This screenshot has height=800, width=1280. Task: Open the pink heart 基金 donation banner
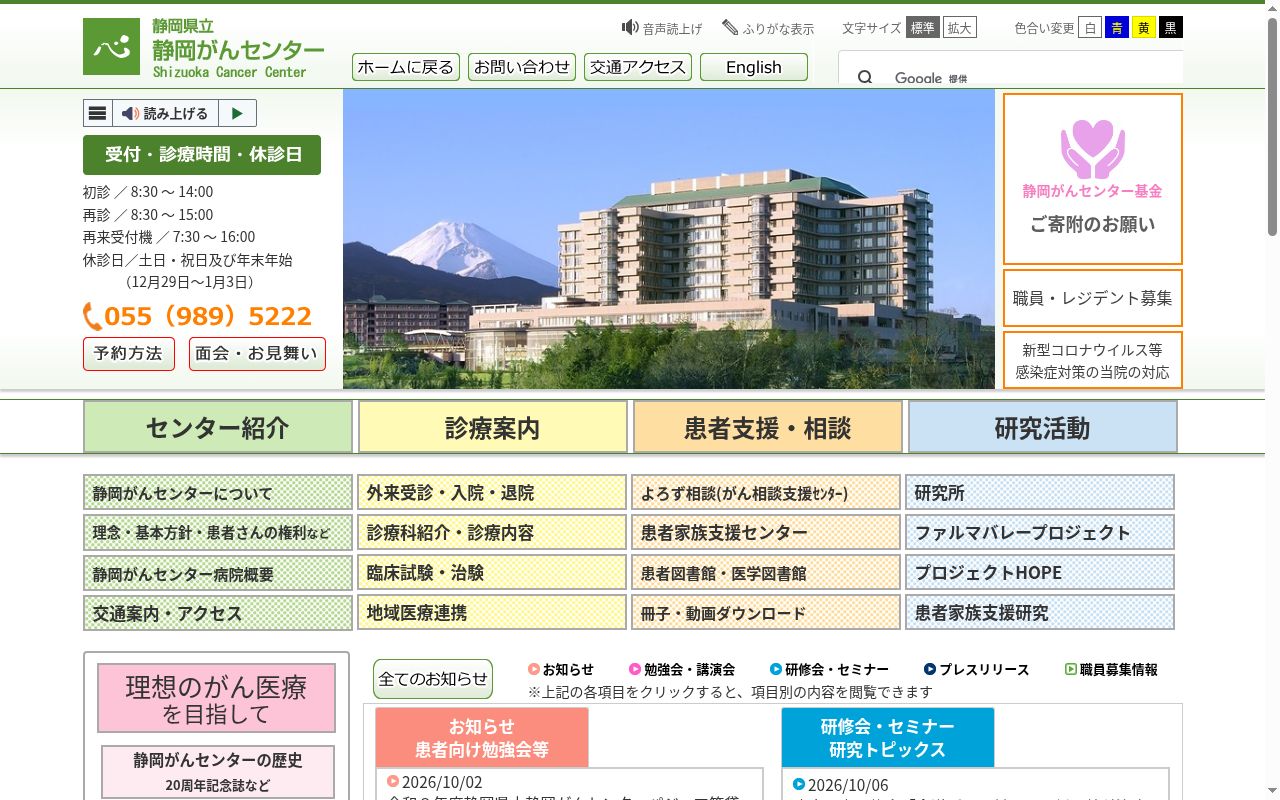[1093, 179]
